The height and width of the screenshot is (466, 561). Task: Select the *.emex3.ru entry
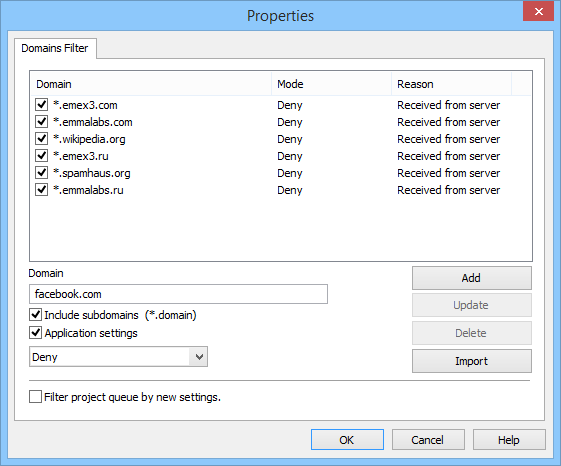(81, 156)
